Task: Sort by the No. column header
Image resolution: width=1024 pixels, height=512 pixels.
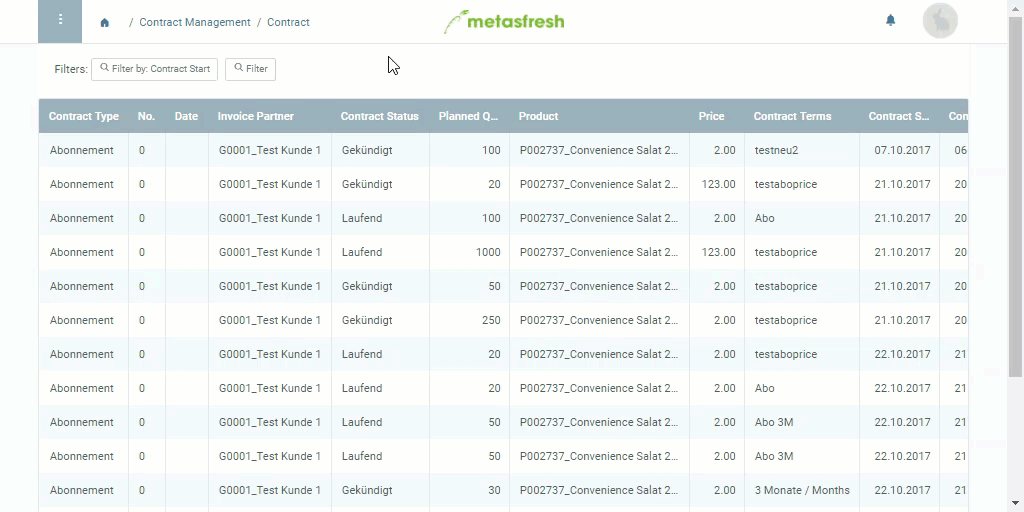Action: click(146, 116)
